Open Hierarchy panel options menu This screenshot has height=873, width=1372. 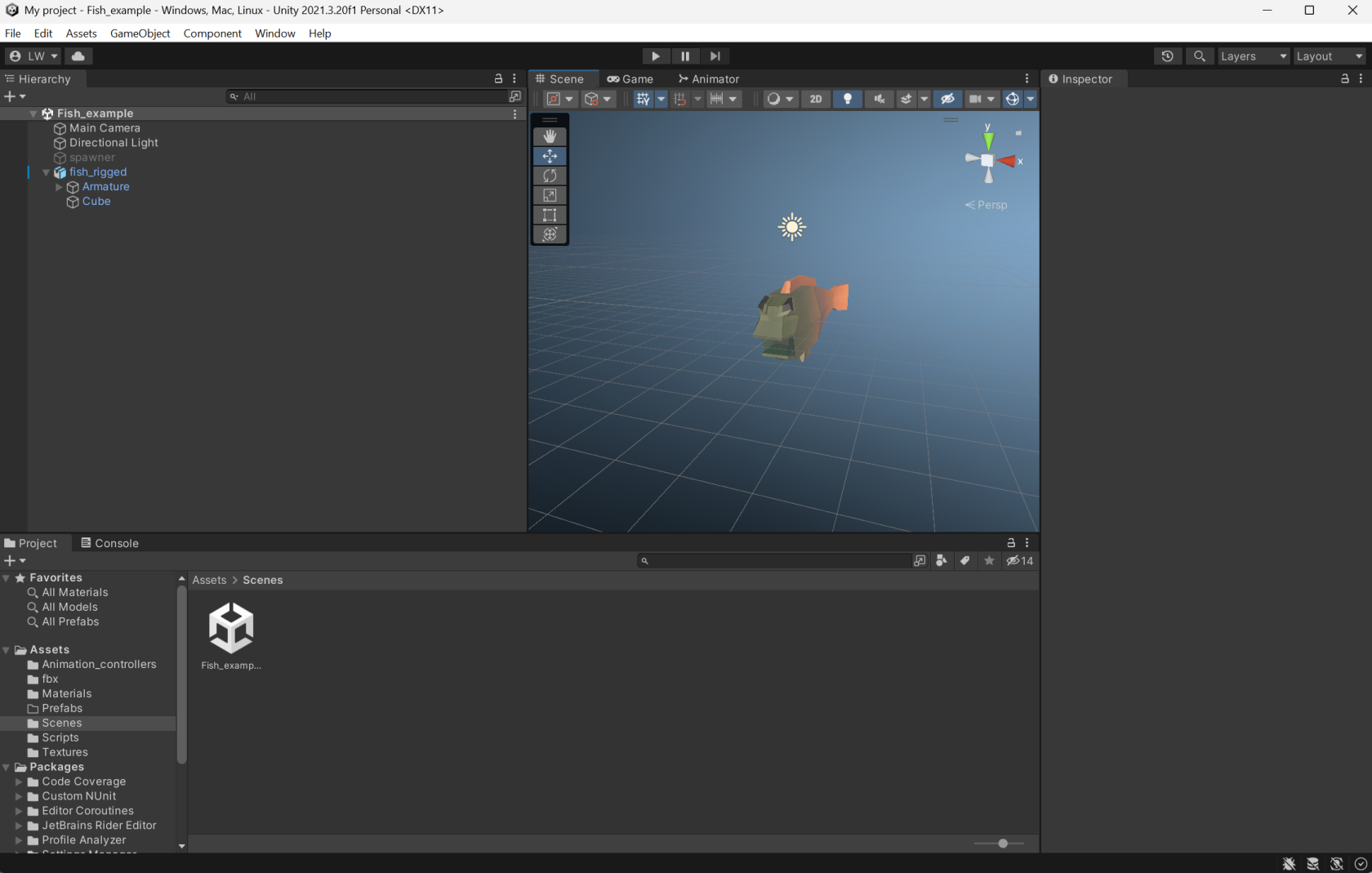click(x=514, y=78)
